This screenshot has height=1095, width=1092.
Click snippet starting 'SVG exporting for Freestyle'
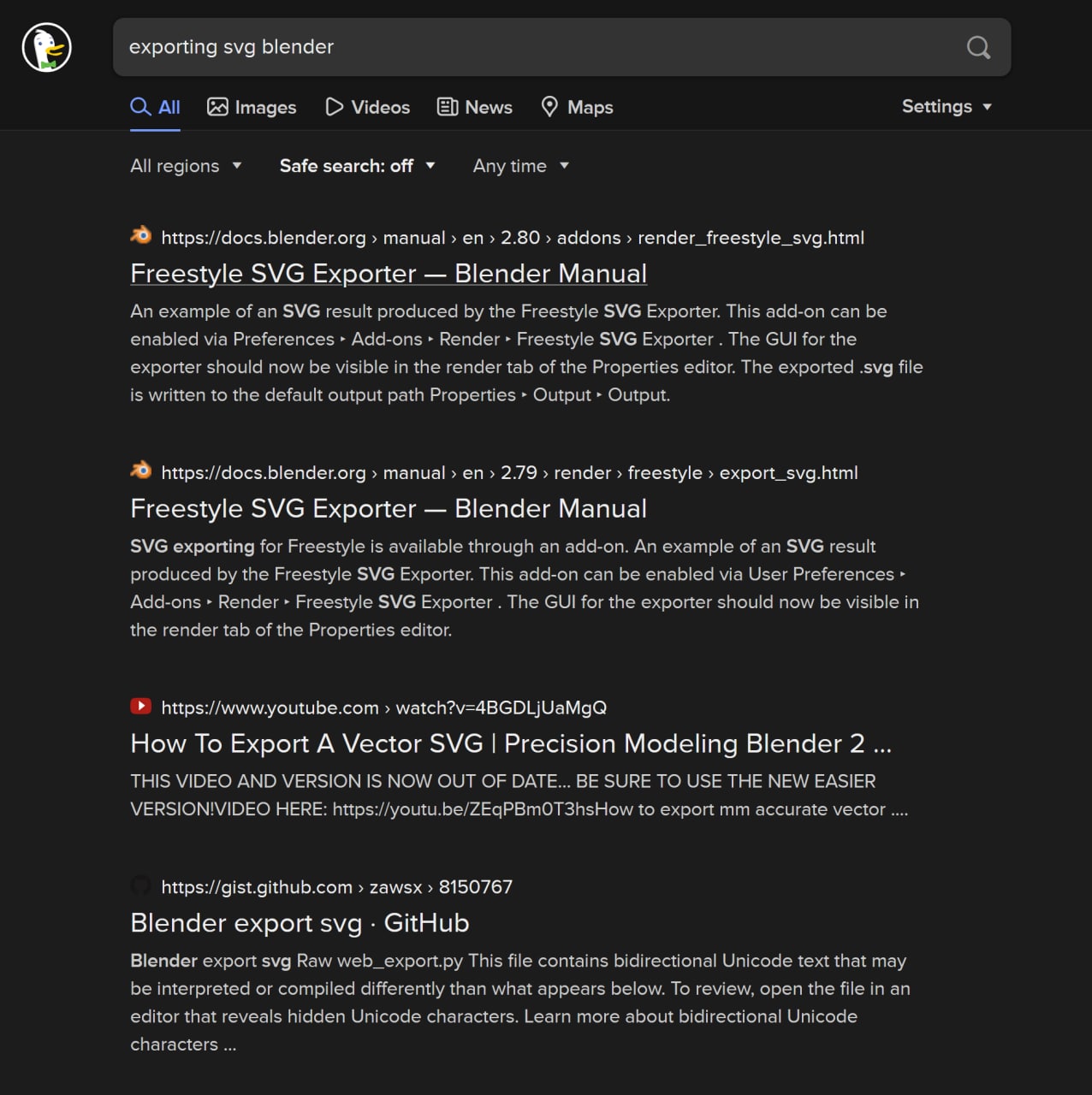[x=525, y=588]
